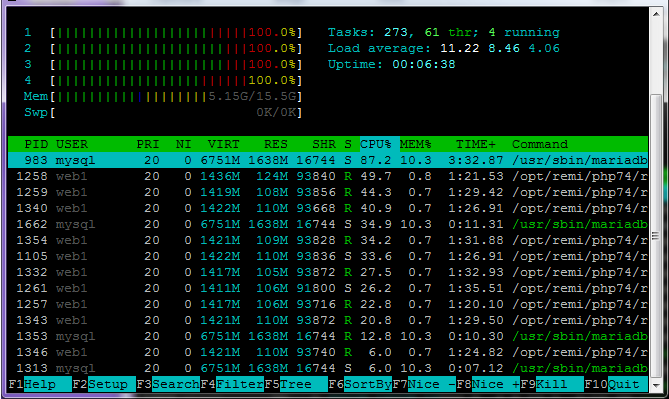The width and height of the screenshot is (669, 399).
Task: Click the 49.7 CPU% cell
Action: [x=375, y=176]
